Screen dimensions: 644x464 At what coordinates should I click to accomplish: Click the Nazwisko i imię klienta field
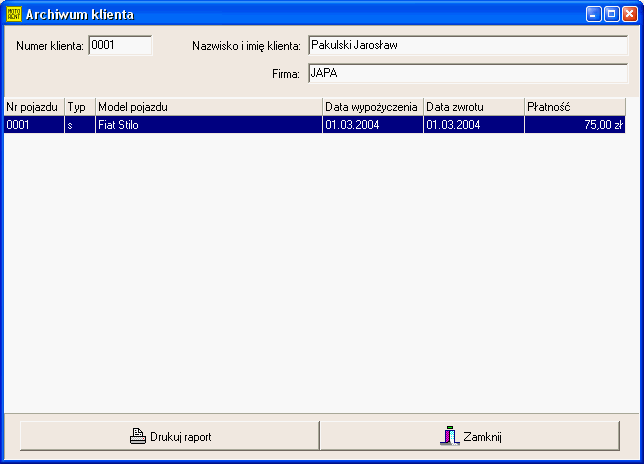click(467, 45)
